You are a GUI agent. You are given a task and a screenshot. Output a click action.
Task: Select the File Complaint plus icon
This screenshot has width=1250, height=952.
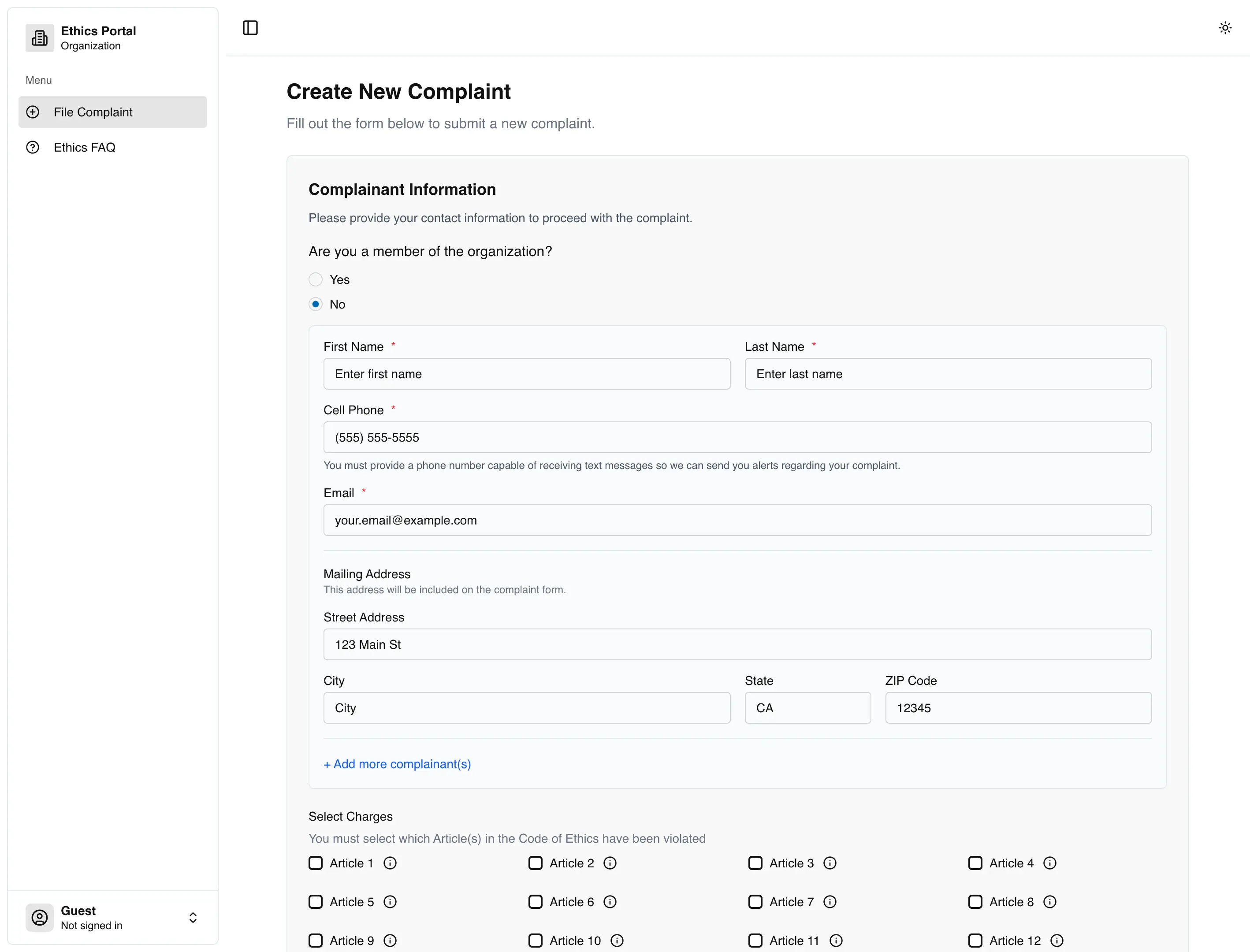tap(32, 112)
